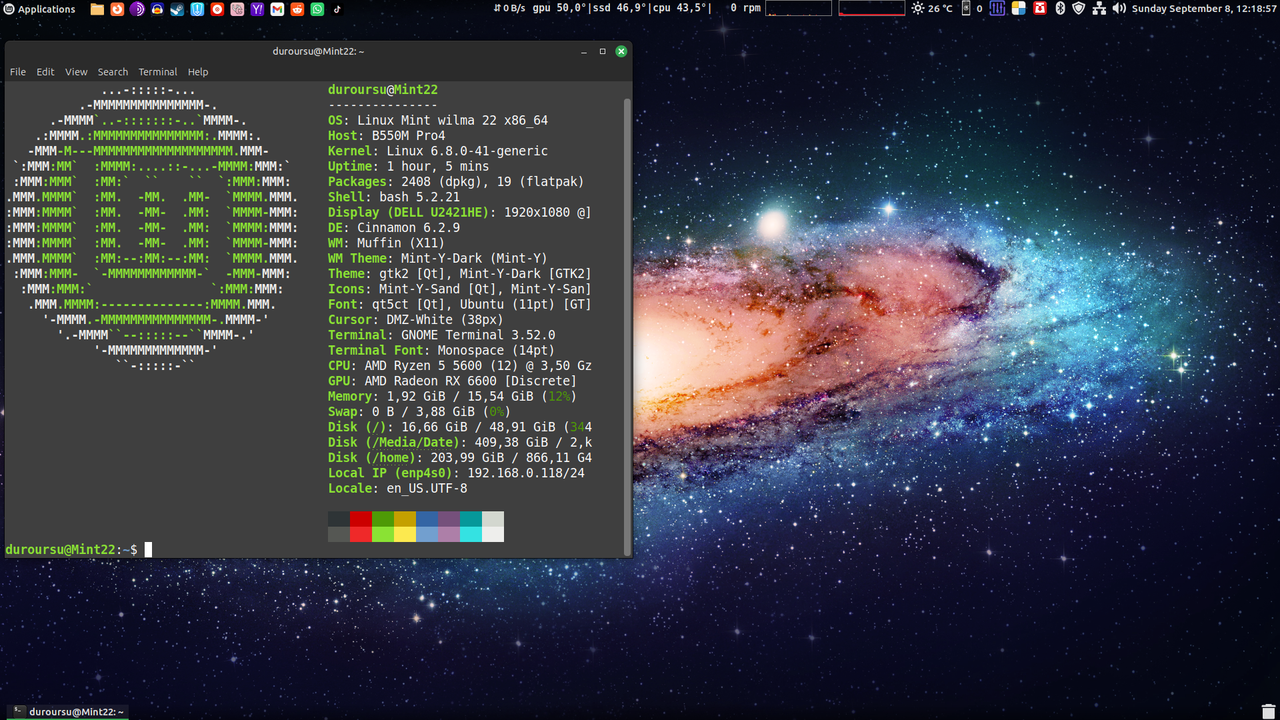
Task: Click the 'Host: B550M Pro4' line
Action: click(387, 136)
